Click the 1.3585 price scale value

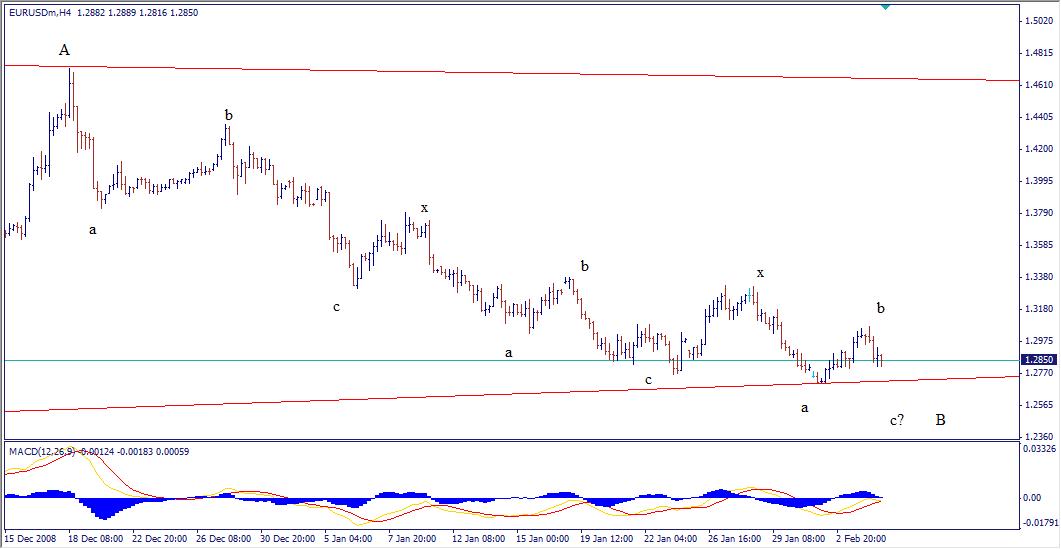click(1038, 245)
